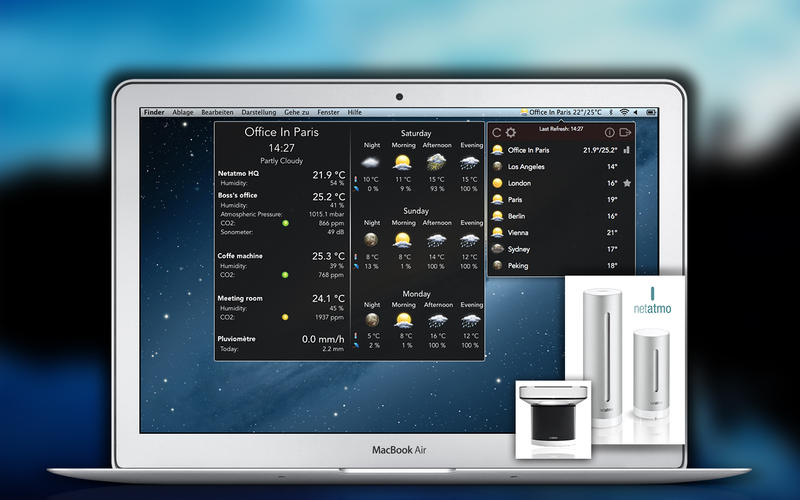
Task: Click Sunday Night moon icon
Action: point(371,239)
